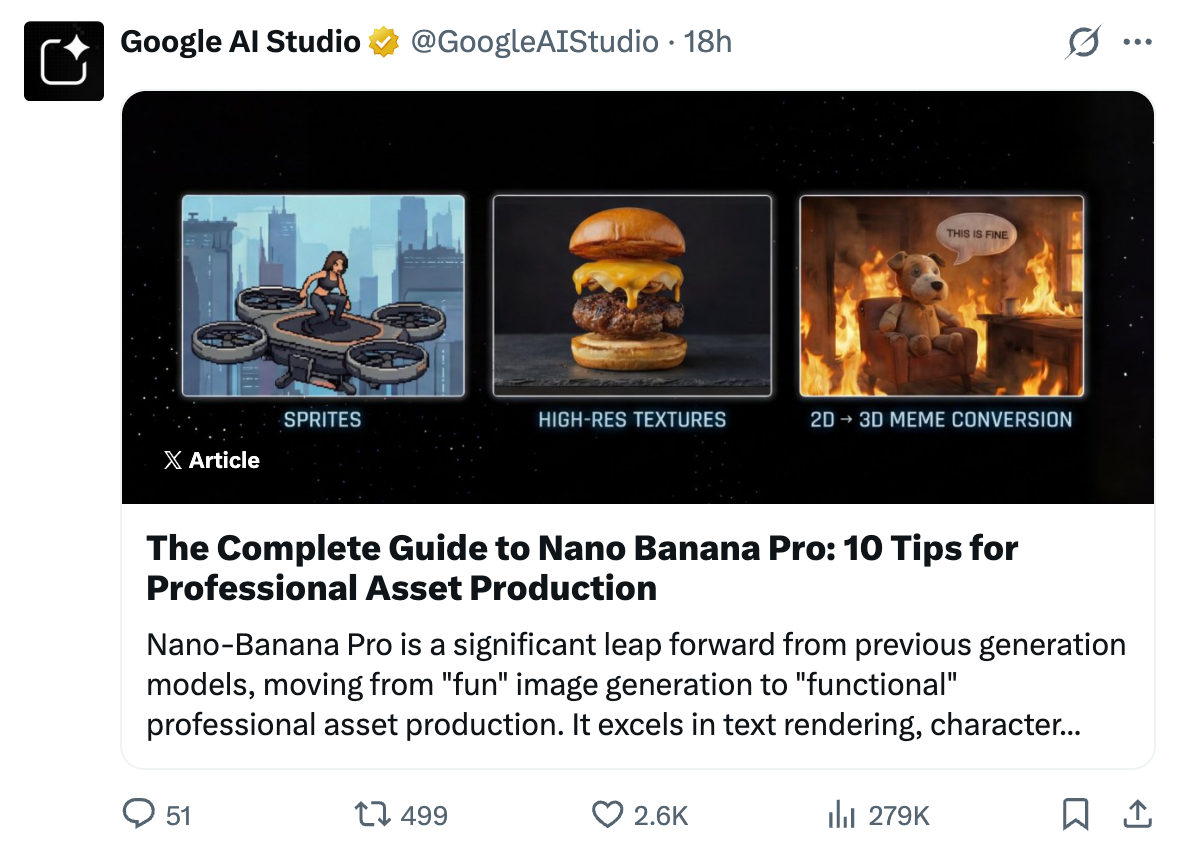Bookmark this post
Screen dimensions: 1188x854
click(x=1076, y=815)
